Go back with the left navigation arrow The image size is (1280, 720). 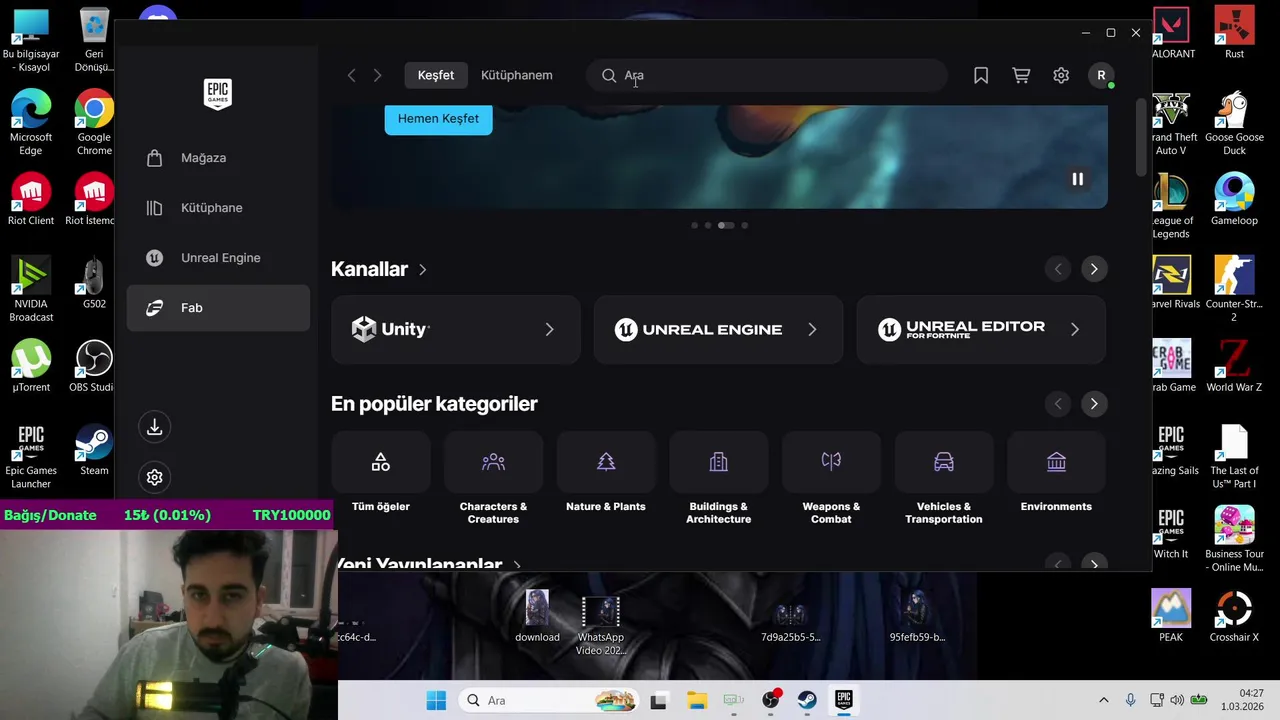[x=351, y=75]
